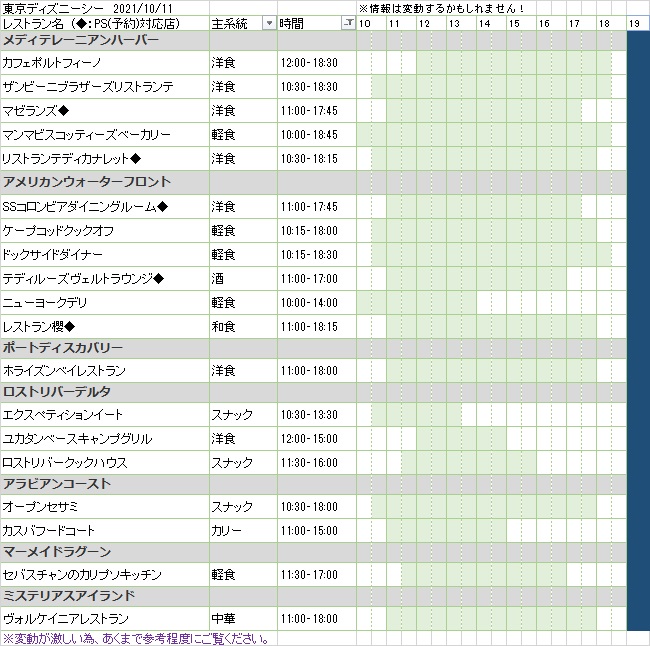Select the ホライズンベイレストラン cell
The height and width of the screenshot is (646, 650).
[x=105, y=371]
